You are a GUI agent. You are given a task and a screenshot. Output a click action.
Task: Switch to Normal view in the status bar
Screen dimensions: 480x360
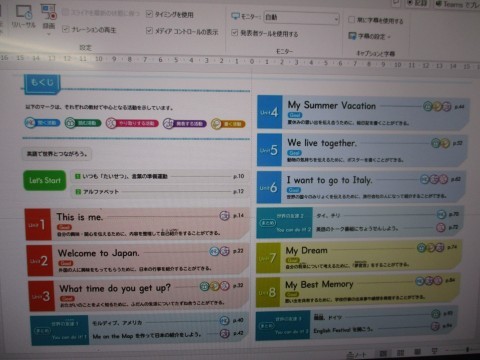coord(383,353)
